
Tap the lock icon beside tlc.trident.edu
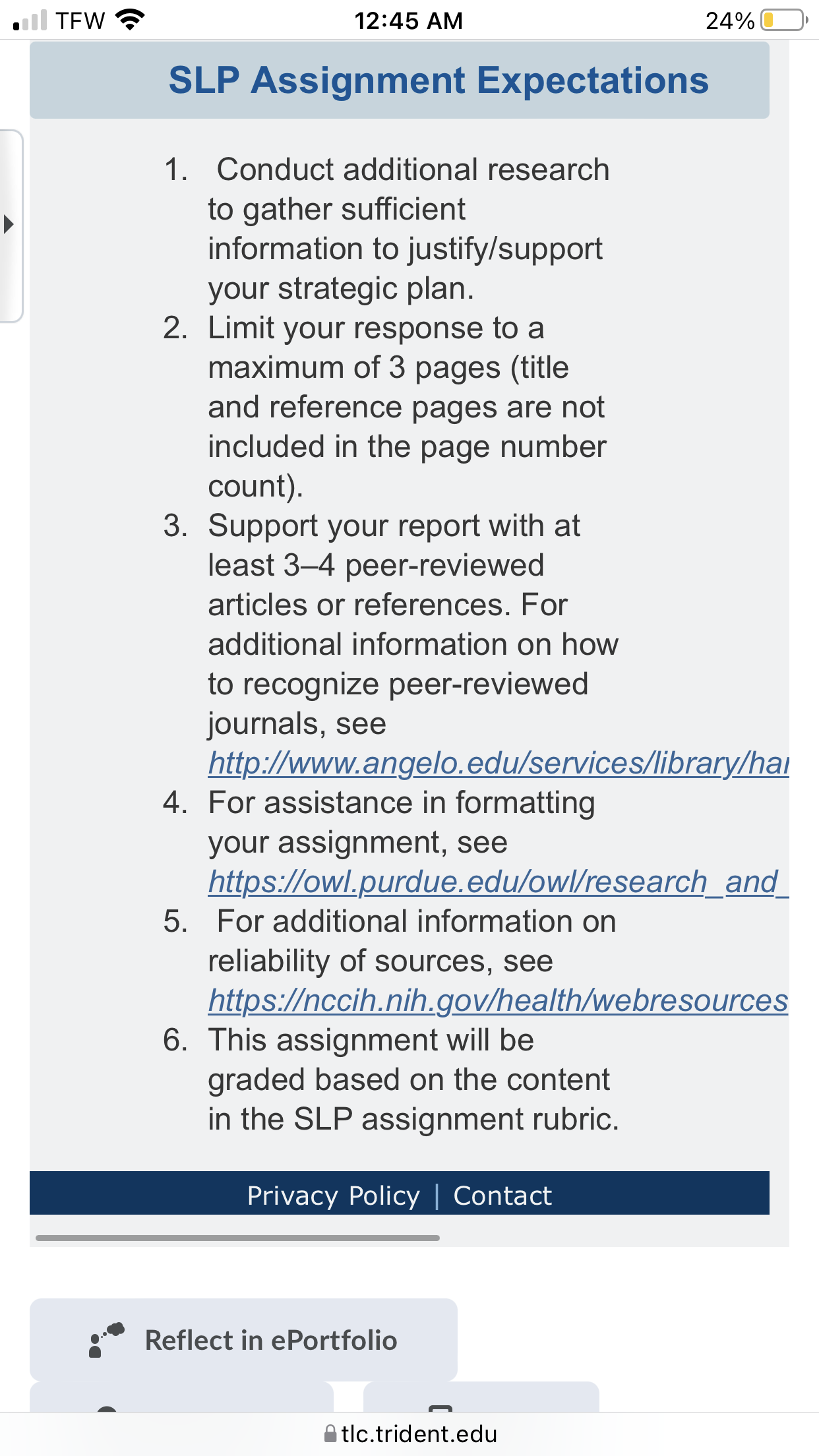click(x=330, y=1434)
